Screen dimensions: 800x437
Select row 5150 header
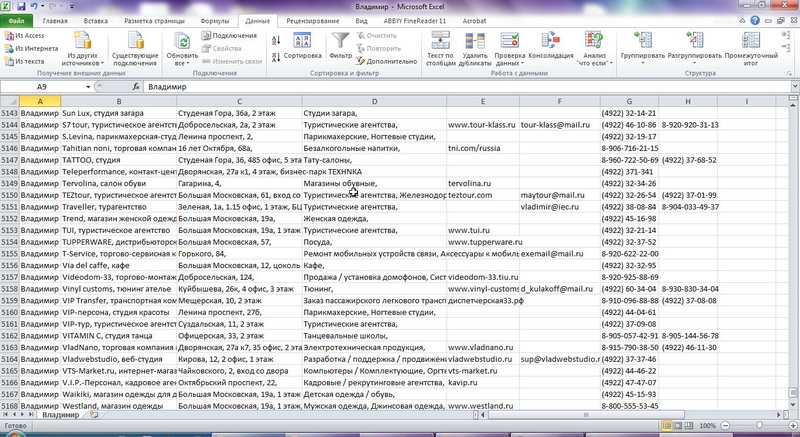[10, 195]
